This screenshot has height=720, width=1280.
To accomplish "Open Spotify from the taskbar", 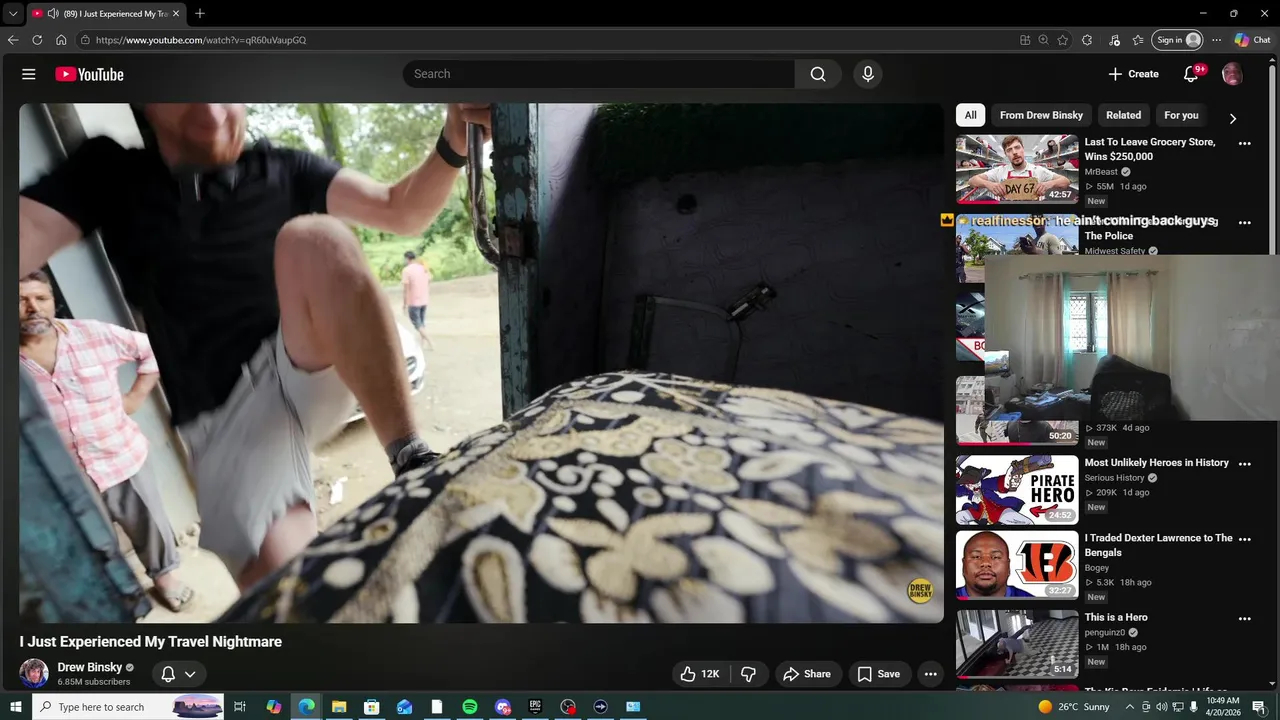I will [470, 707].
